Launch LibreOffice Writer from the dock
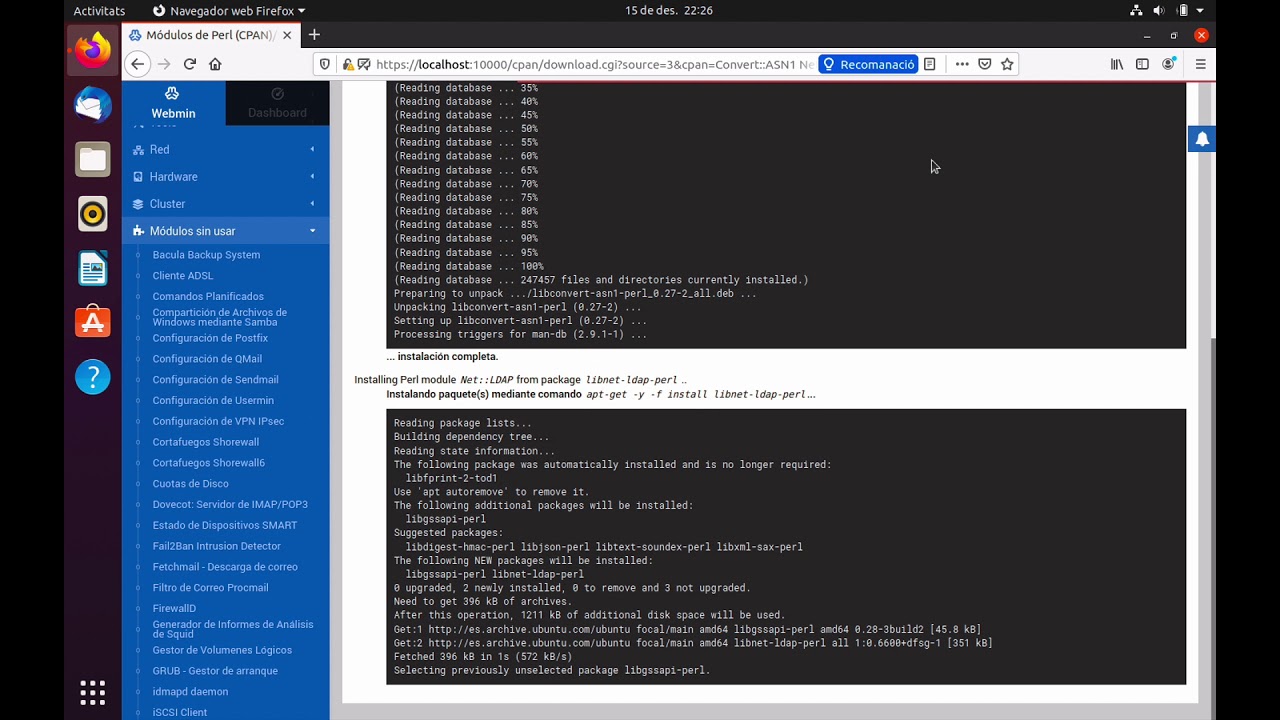This screenshot has width=1280, height=720. (93, 268)
